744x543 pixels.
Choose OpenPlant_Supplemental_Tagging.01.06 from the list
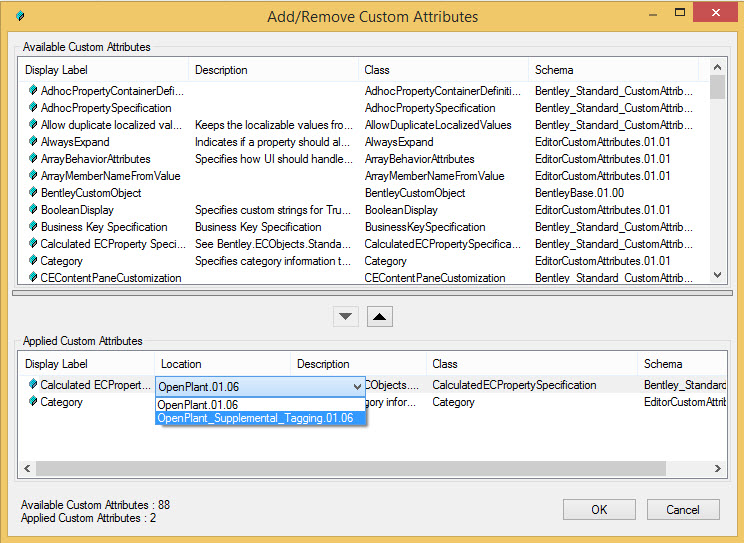tap(255, 418)
